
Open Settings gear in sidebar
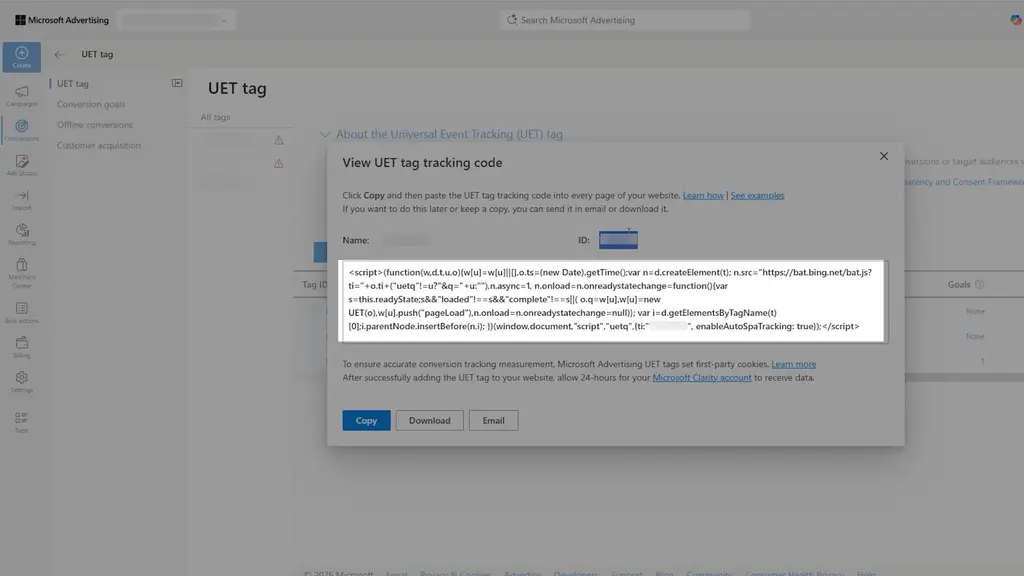[x=22, y=381]
